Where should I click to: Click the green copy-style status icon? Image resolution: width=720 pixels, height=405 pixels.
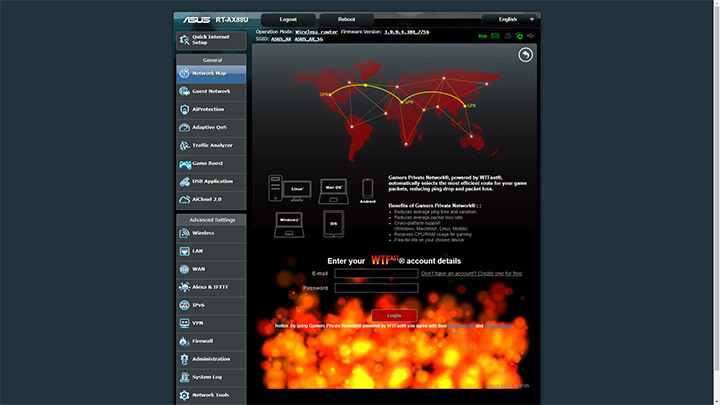coord(519,36)
